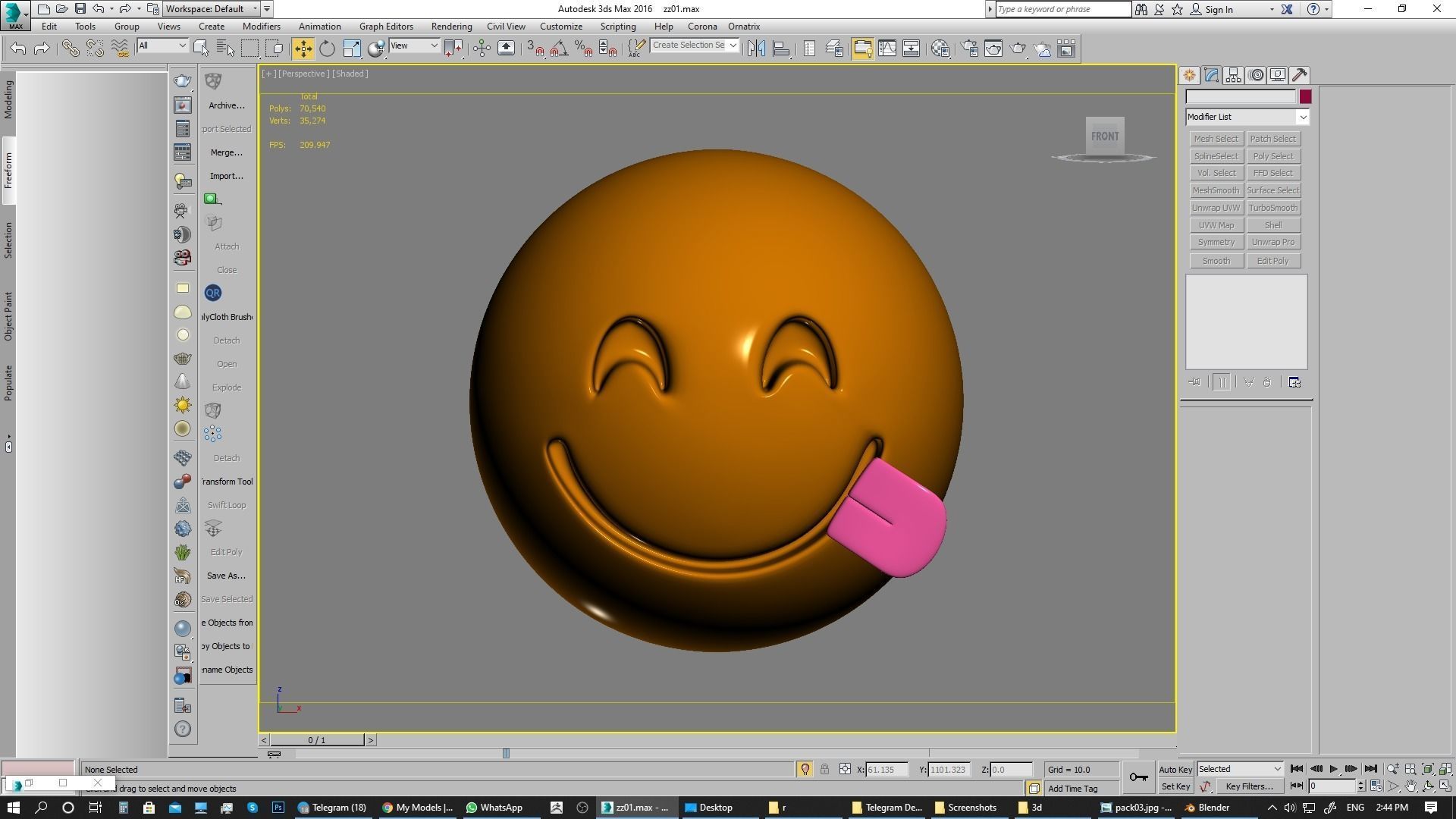Open the View reference coordinate dropdown
1456x819 pixels.
414,45
